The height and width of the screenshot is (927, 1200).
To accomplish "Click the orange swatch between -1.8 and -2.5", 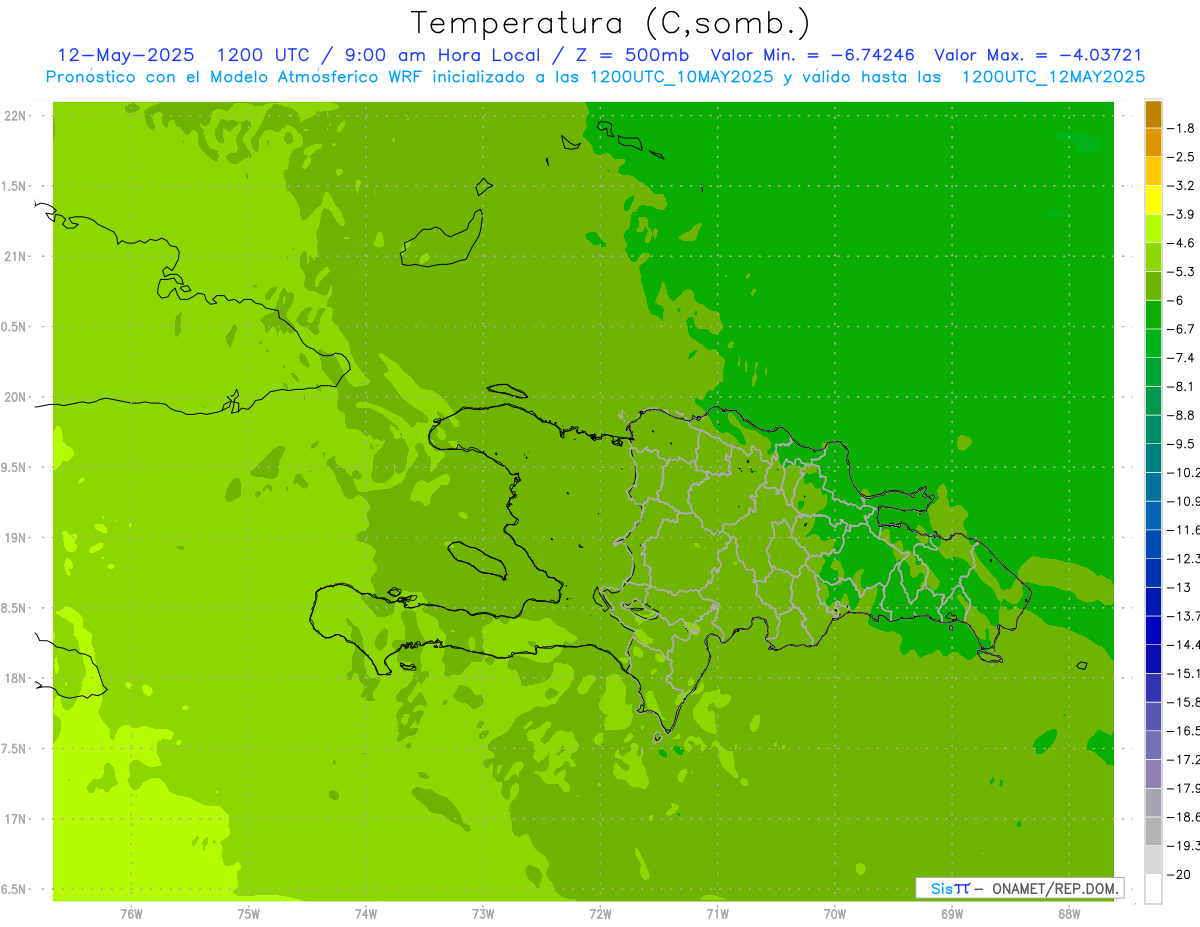I will tap(1153, 142).
